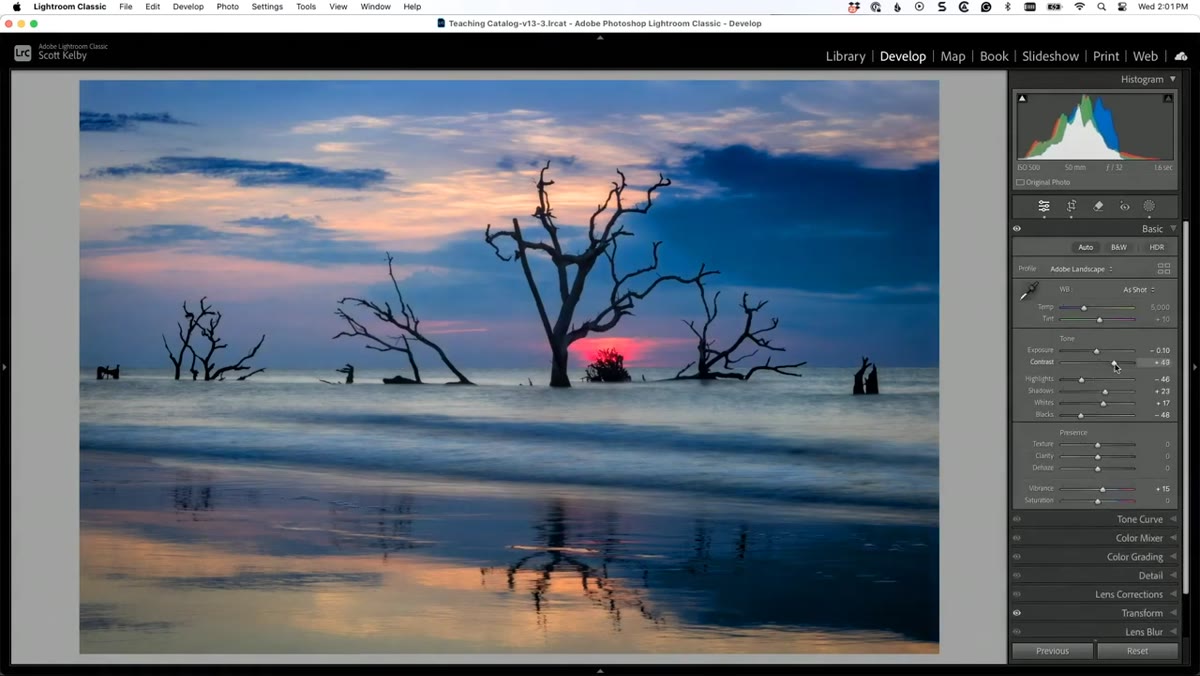Select the Red Eye correction tool
Viewport: 1200px width, 676px height.
tap(1124, 206)
